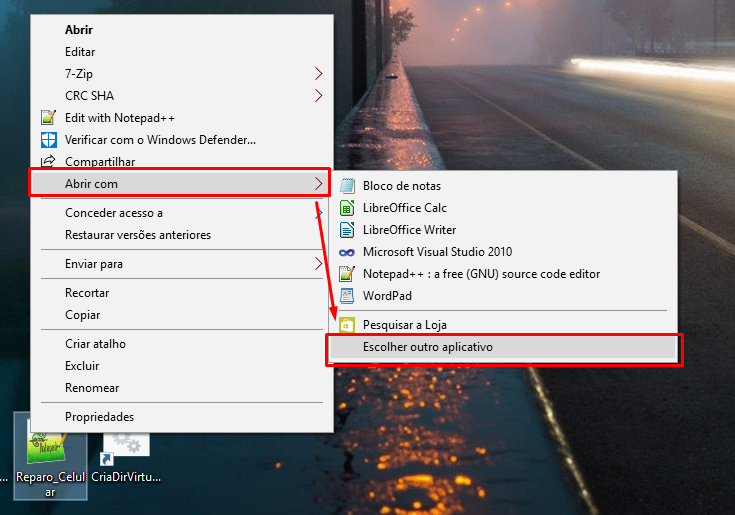735x515 pixels.
Task: Select the CriaDirVirtu... shortcut on the desktop
Action: point(126,457)
